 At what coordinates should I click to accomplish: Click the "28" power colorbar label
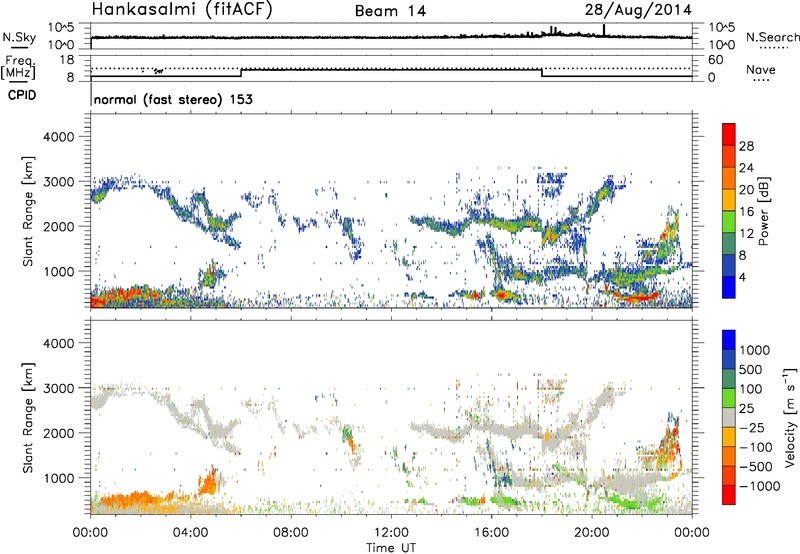[x=746, y=146]
